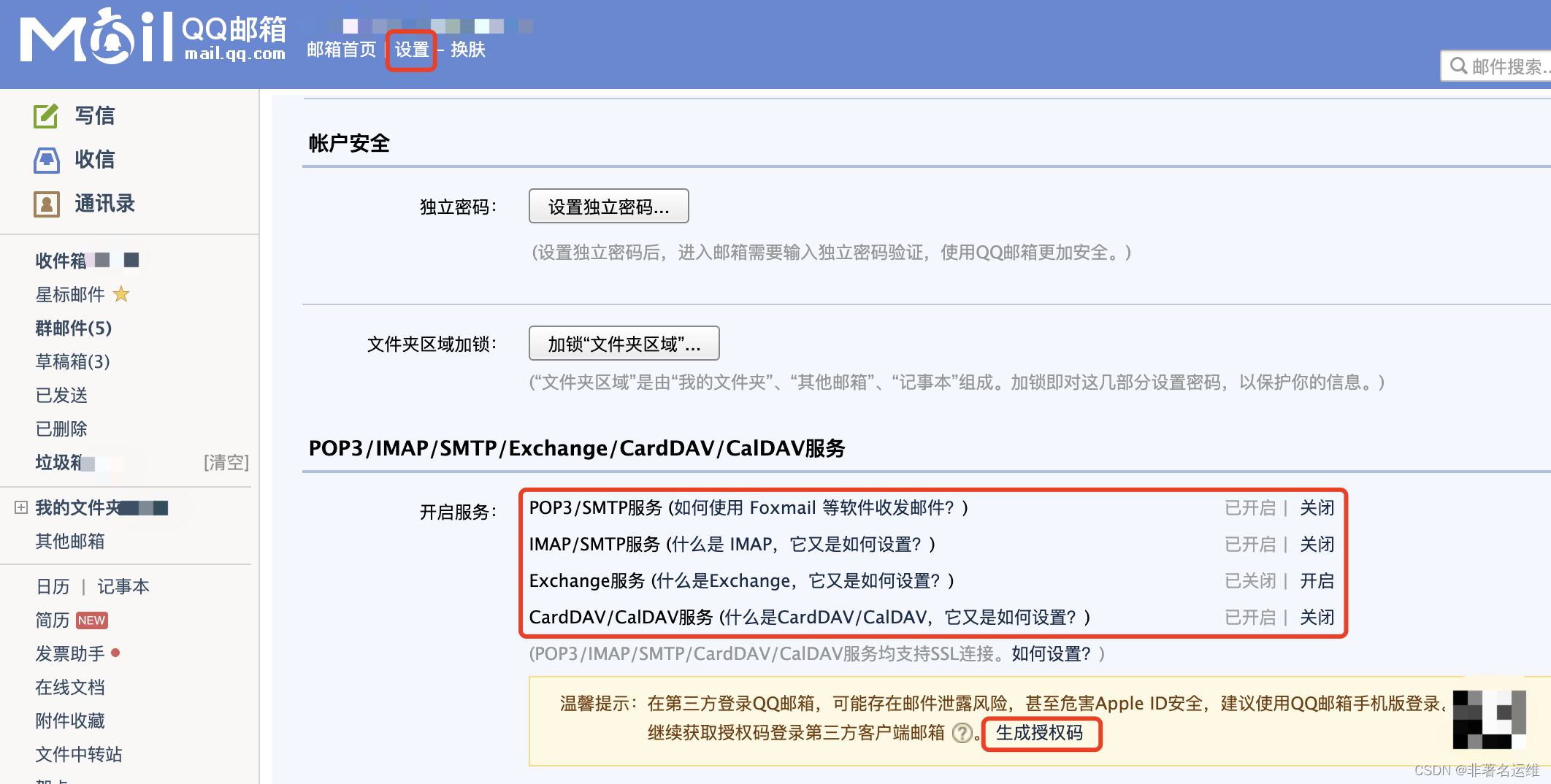
Task: Click the QQ Mail logo
Action: click(153, 36)
